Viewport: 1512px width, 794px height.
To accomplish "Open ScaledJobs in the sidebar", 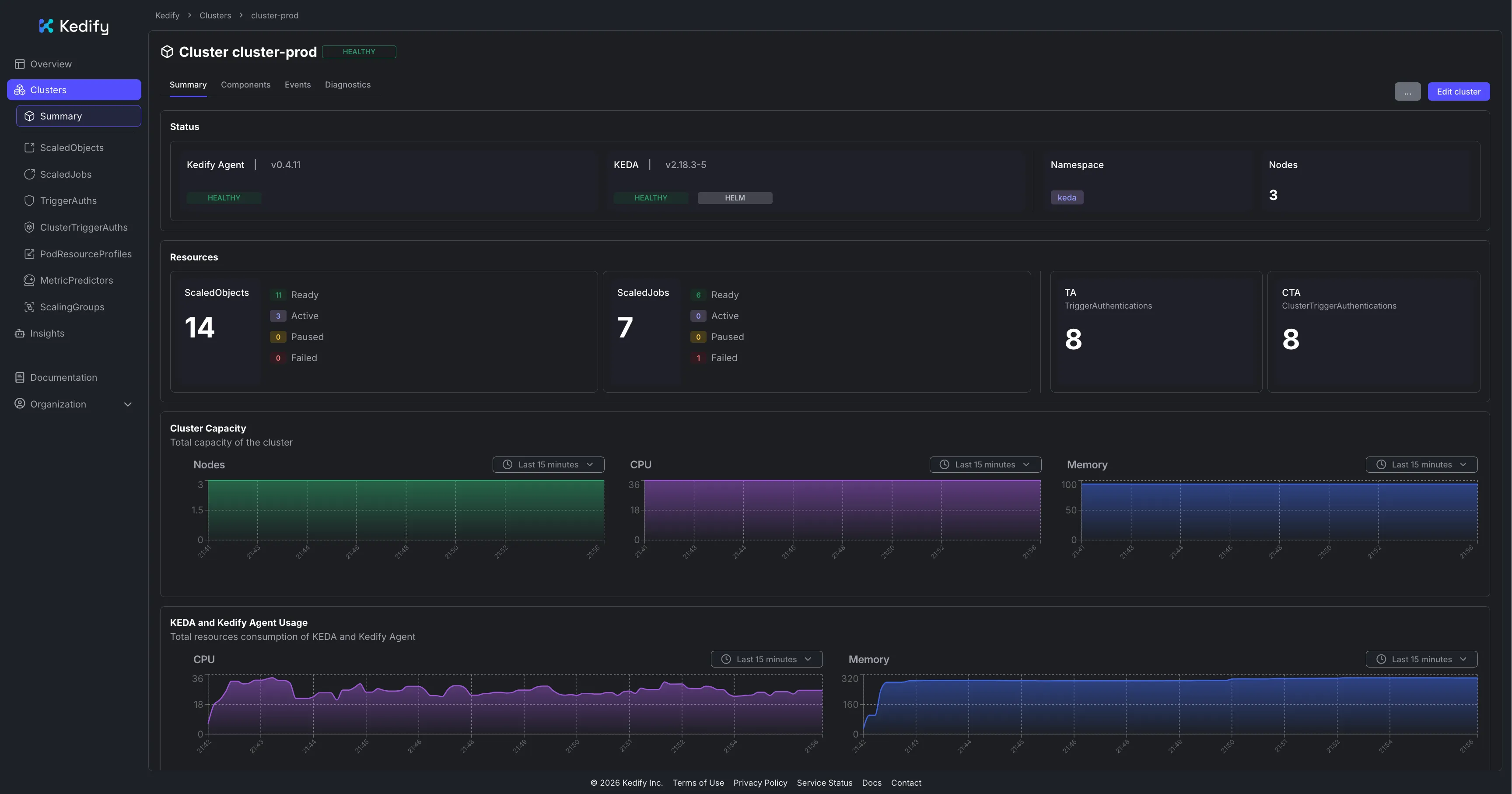I will (x=78, y=174).
